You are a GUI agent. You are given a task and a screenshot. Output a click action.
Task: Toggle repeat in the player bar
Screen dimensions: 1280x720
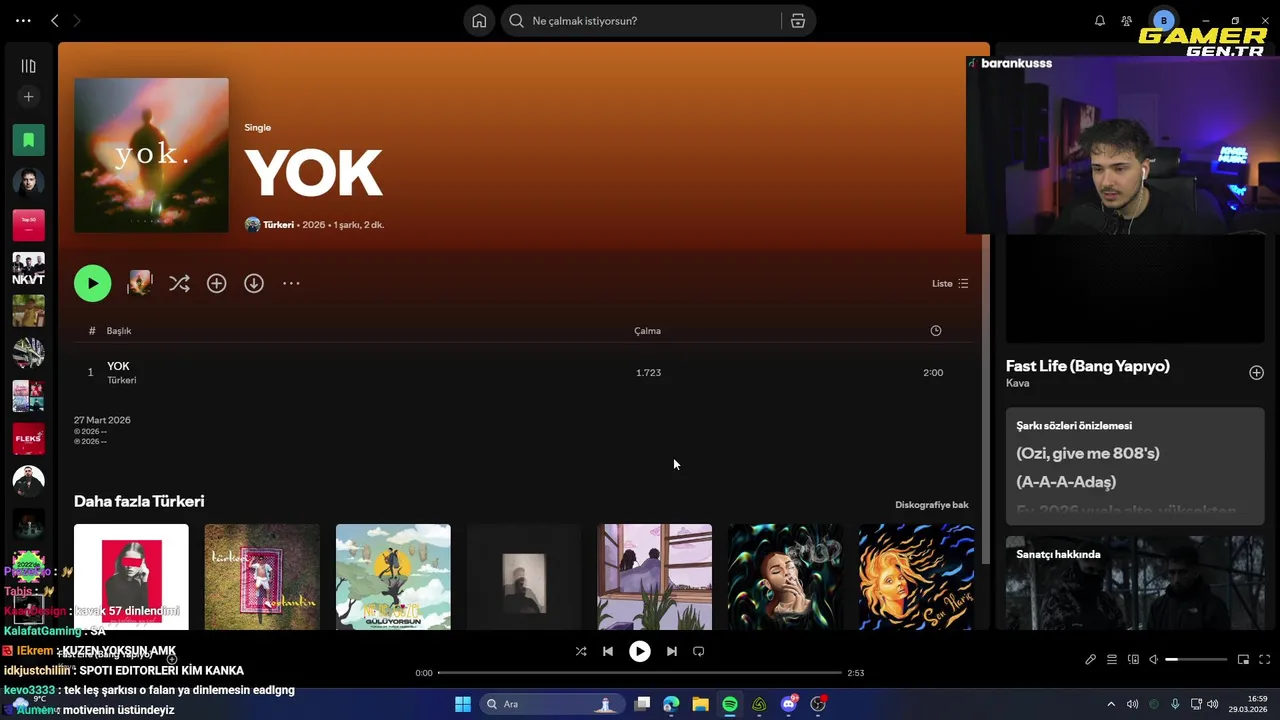coord(699,651)
